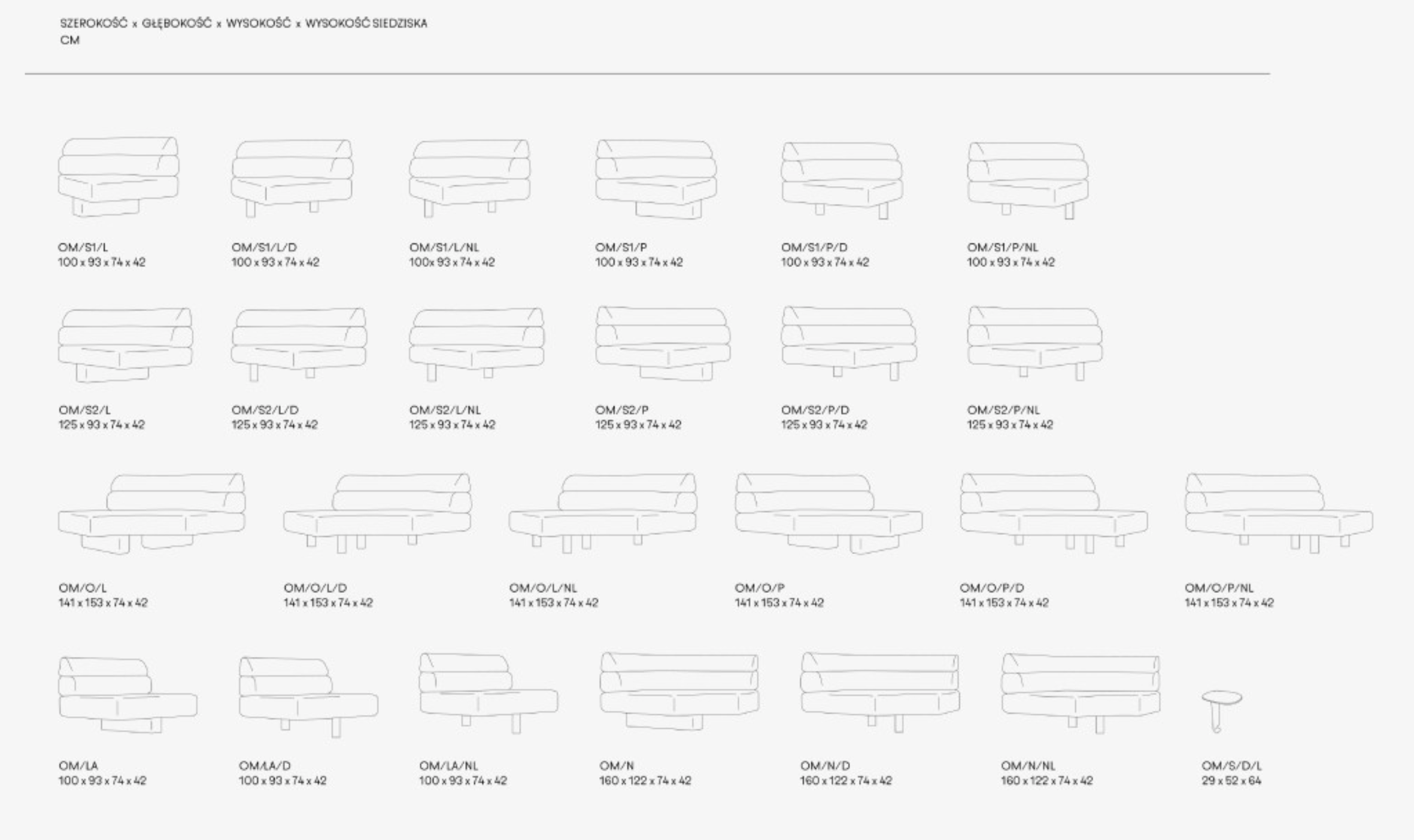
Task: Click the OM/S2/L sofa drawing
Action: click(126, 345)
